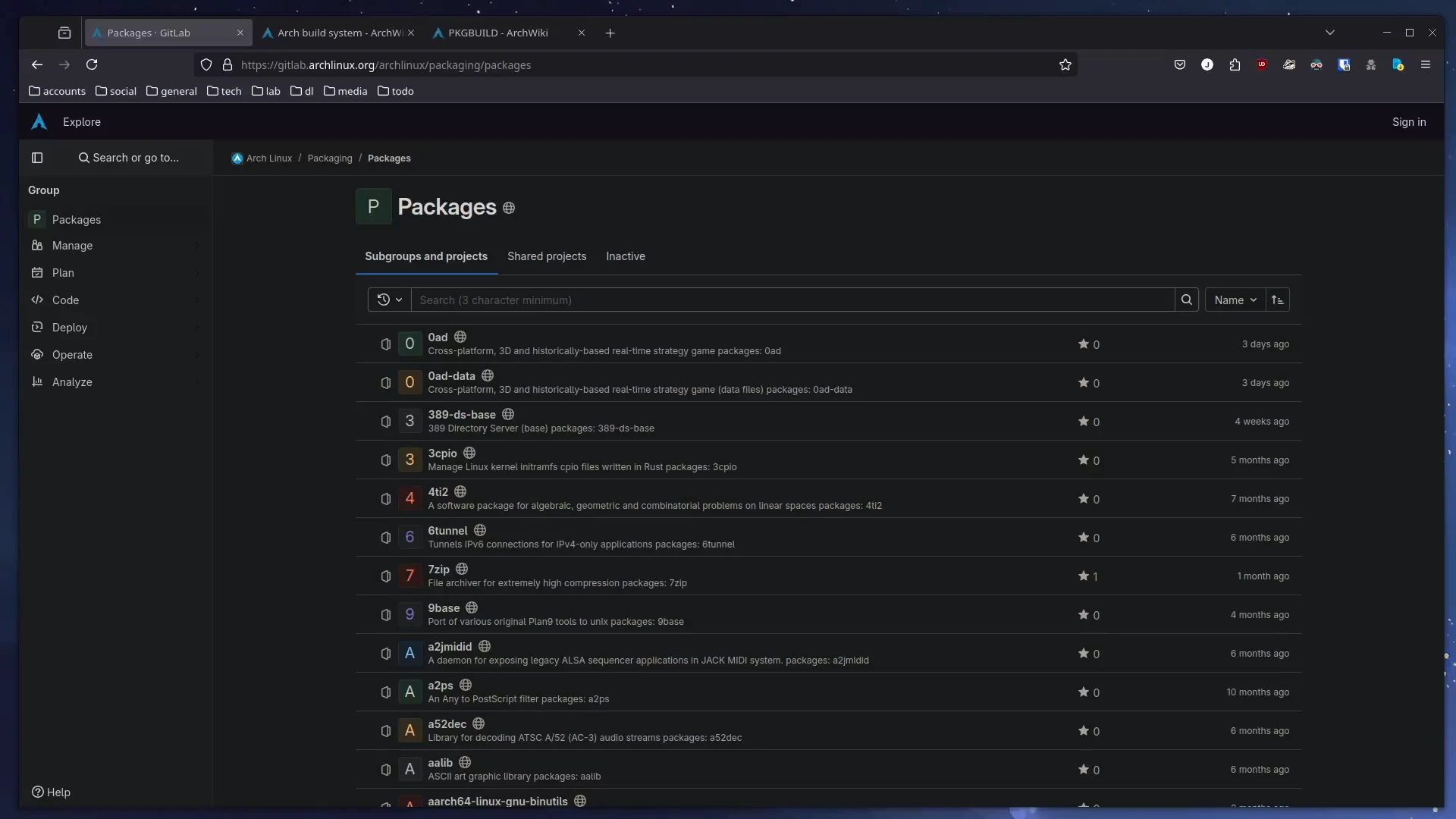
Task: Open the list all tabs chevron
Action: (1330, 33)
